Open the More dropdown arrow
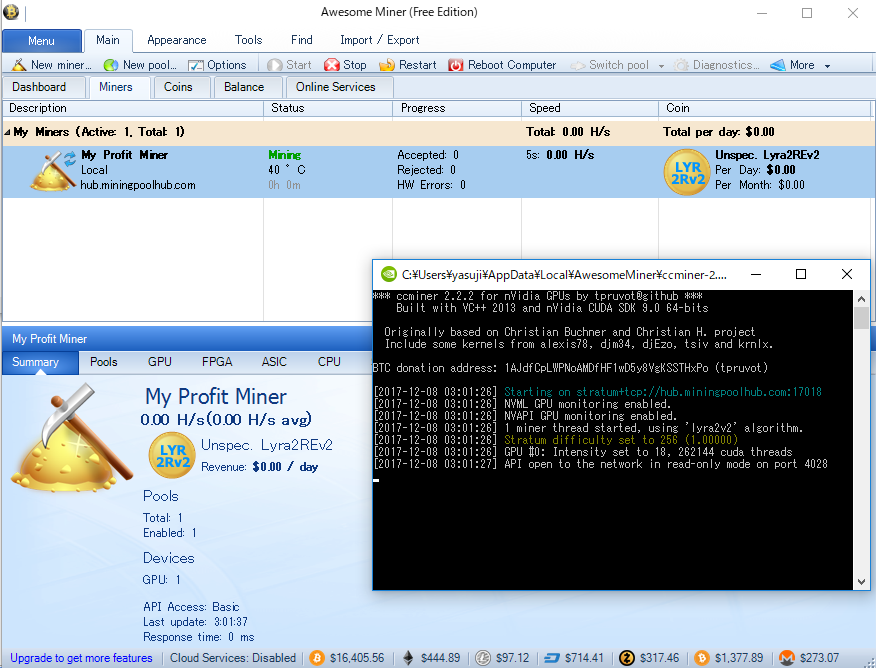876x668 pixels. [827, 66]
